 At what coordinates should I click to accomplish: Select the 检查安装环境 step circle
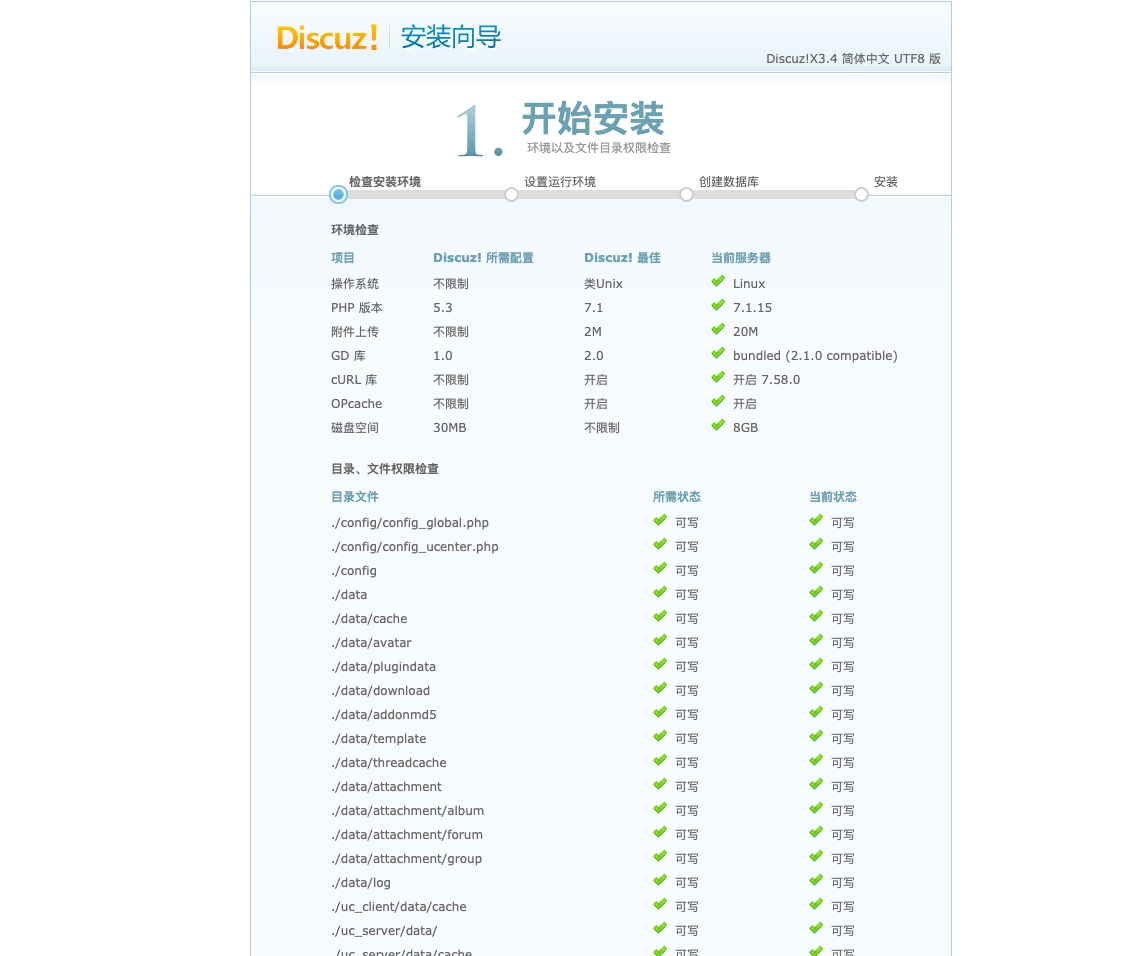tap(338, 194)
